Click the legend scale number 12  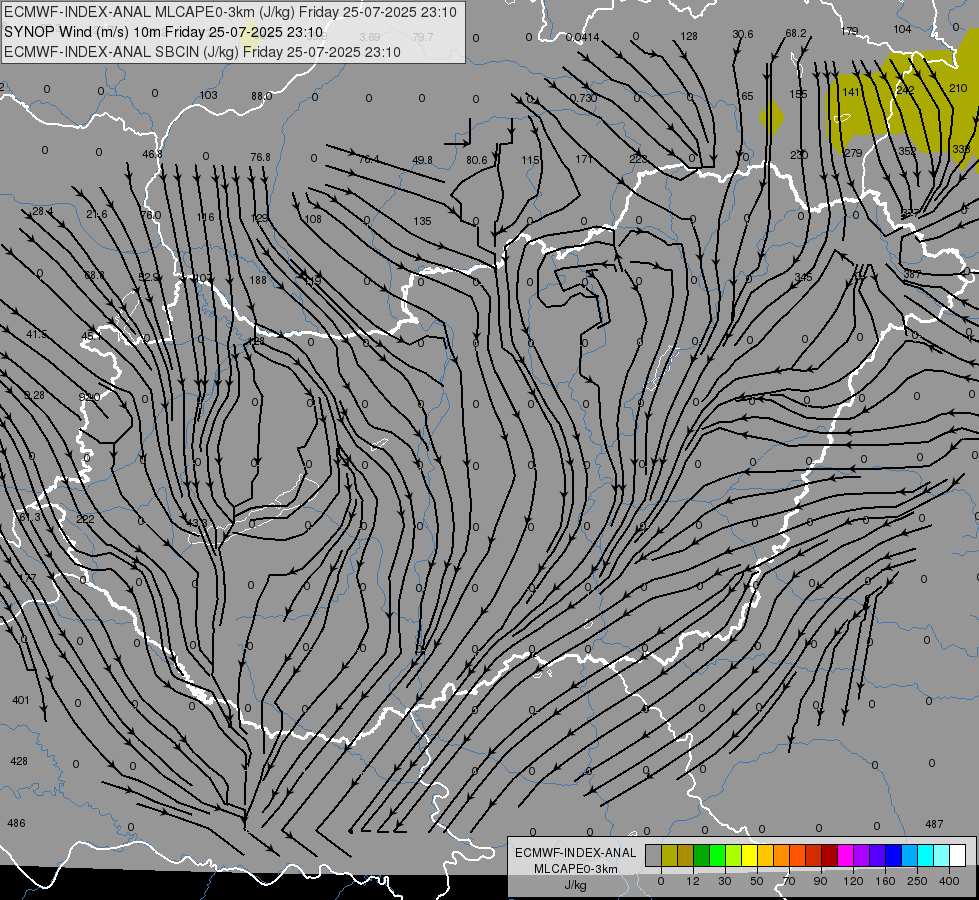[692, 881]
